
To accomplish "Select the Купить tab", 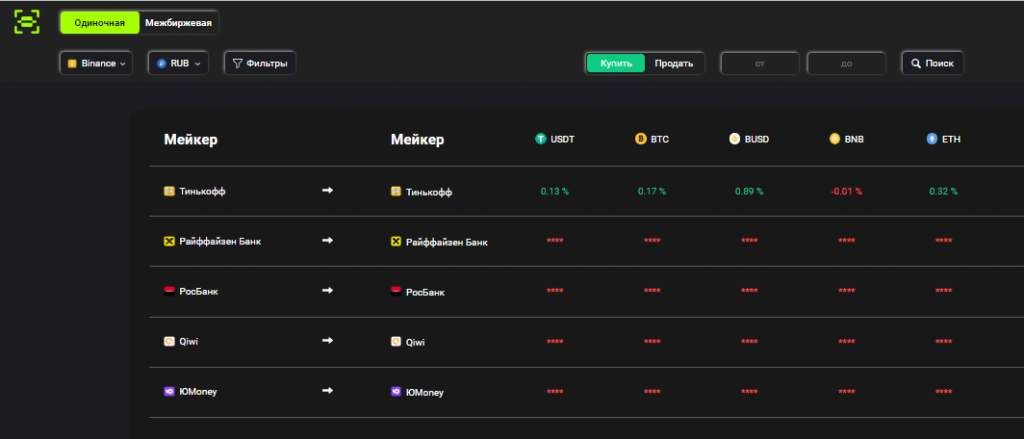I will tap(616, 63).
